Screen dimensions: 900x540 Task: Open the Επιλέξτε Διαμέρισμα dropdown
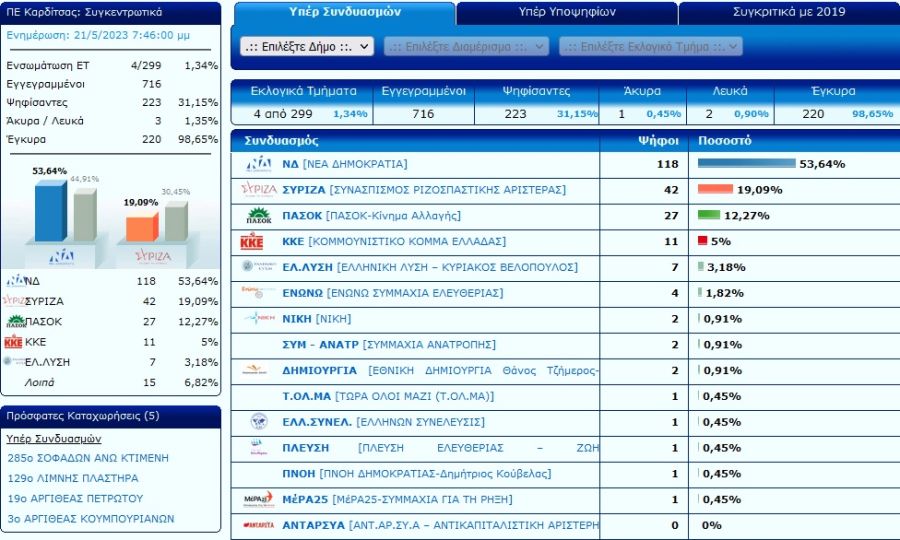coord(466,46)
